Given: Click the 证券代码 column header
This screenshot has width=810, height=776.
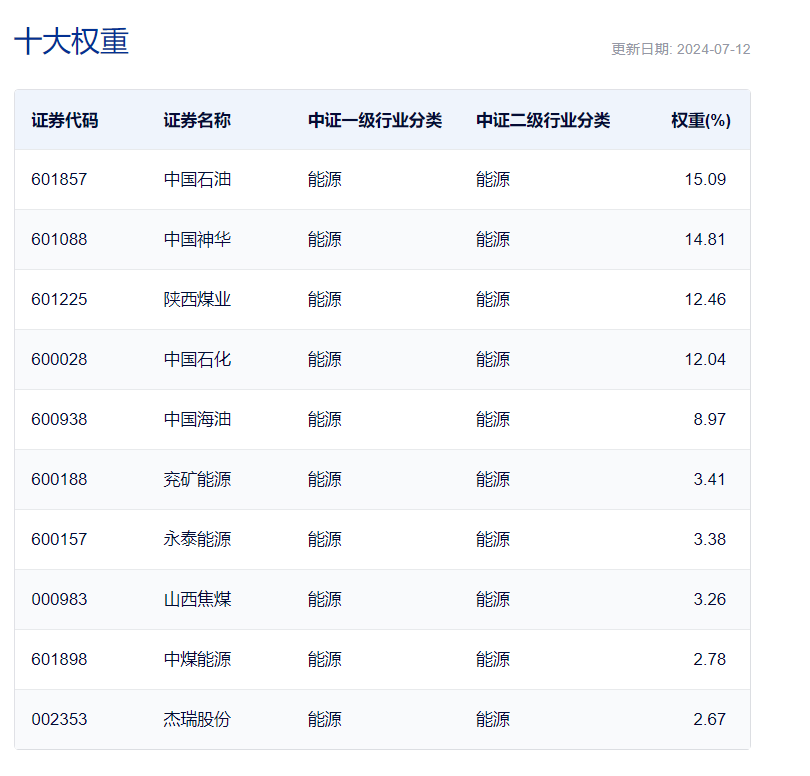Looking at the screenshot, I should [65, 120].
